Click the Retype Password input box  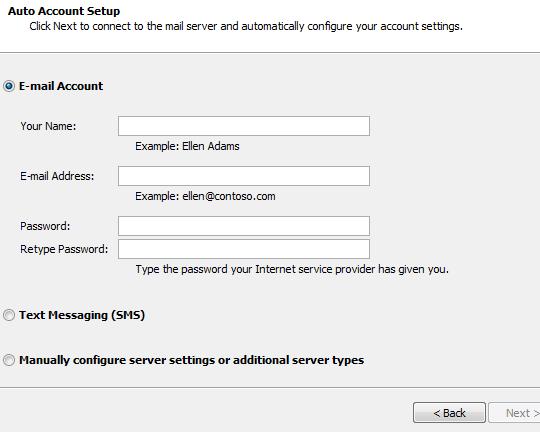click(x=244, y=249)
